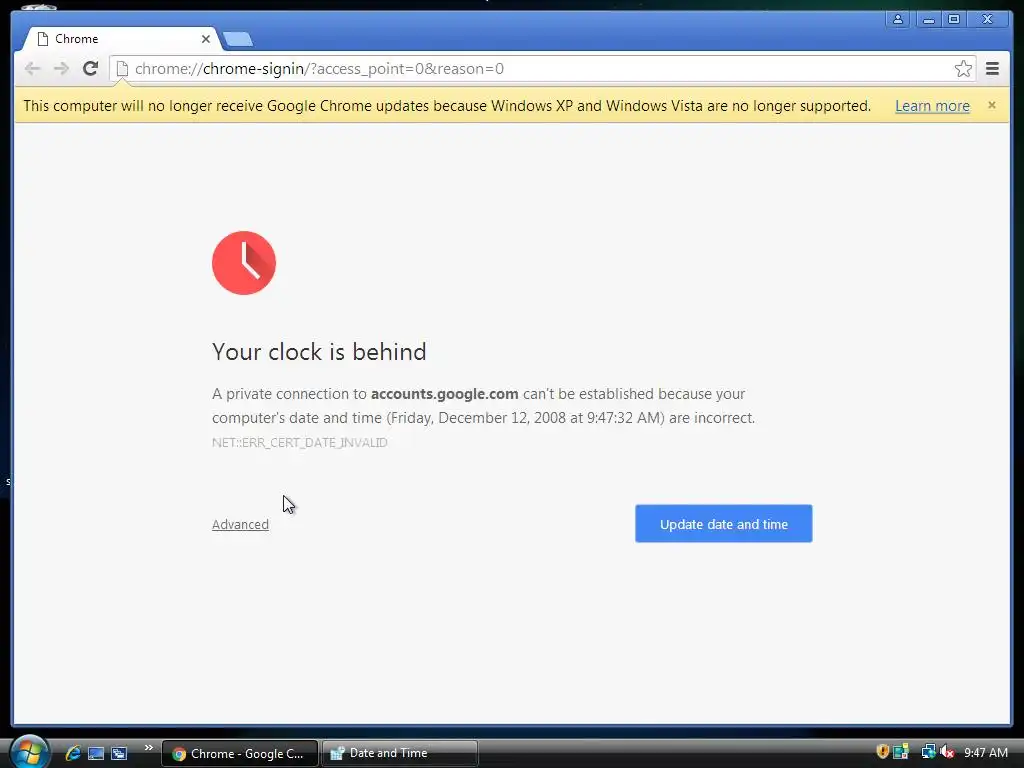
Task: Click the muted volume tray icon
Action: 947,752
